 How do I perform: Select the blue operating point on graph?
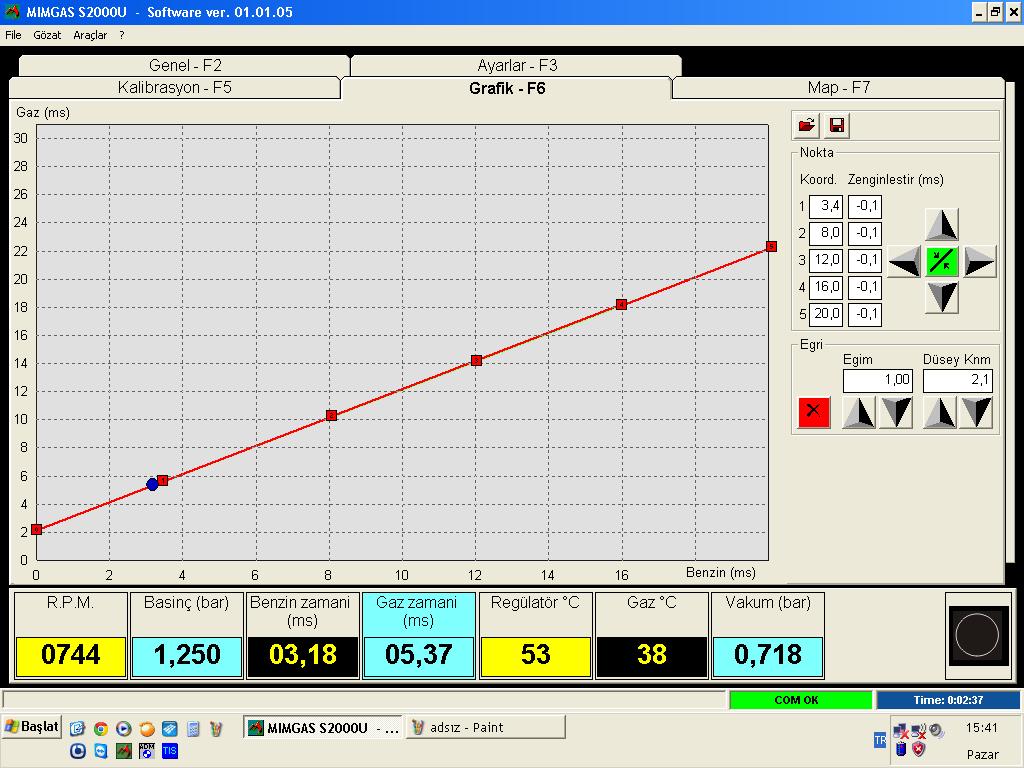pyautogui.click(x=152, y=484)
